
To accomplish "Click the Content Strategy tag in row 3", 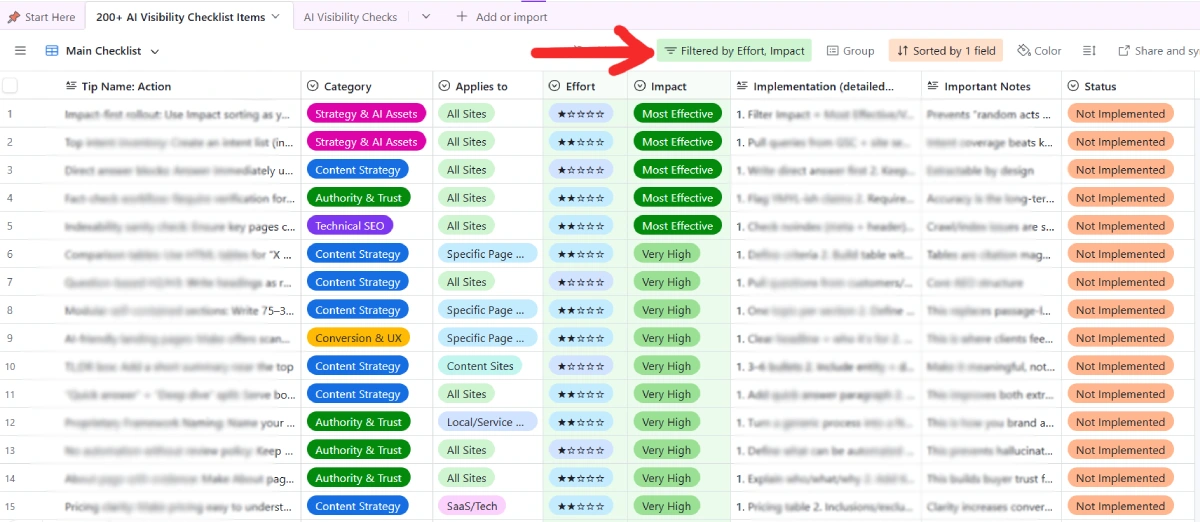I will 357,170.
